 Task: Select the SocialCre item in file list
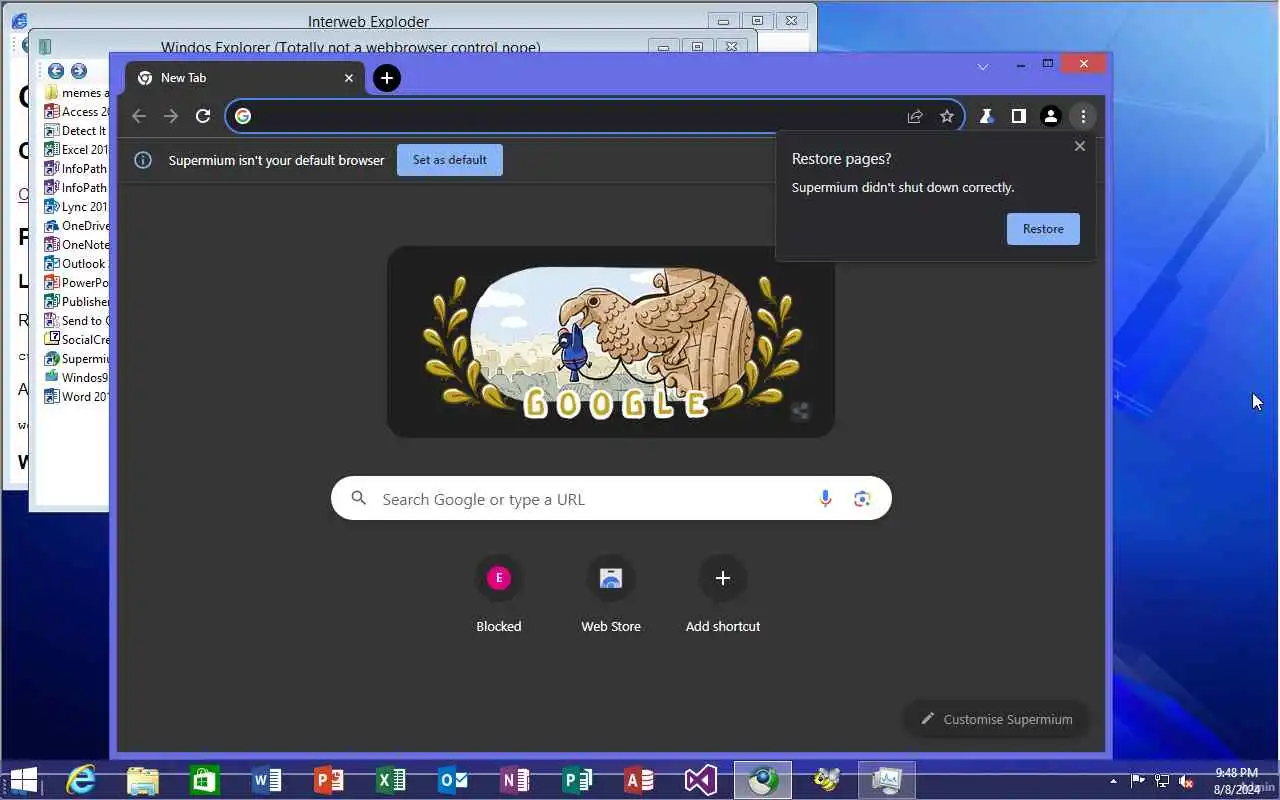click(x=77, y=340)
